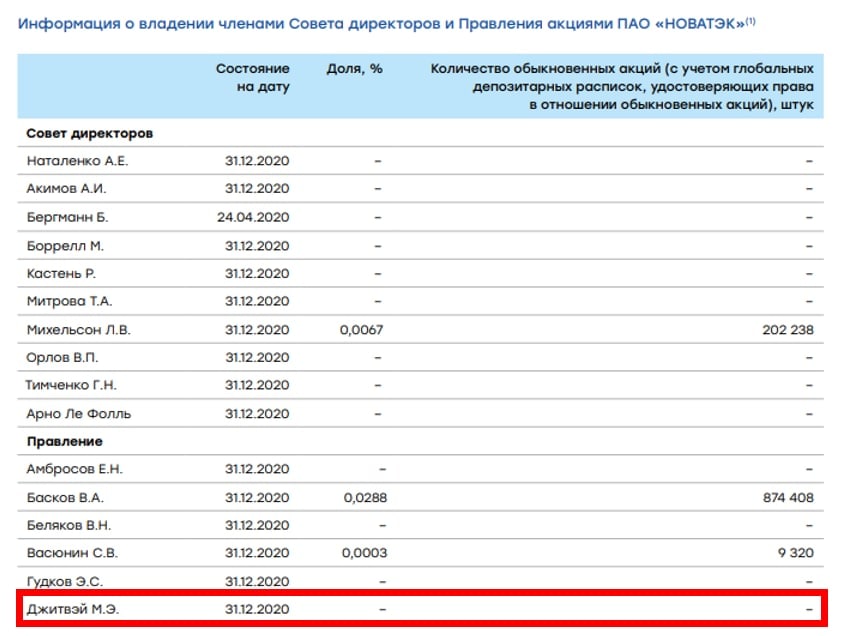Click the date in the Джитвэй М.Э. row
Image resolution: width=841 pixels, height=636 pixels.
coord(257,609)
